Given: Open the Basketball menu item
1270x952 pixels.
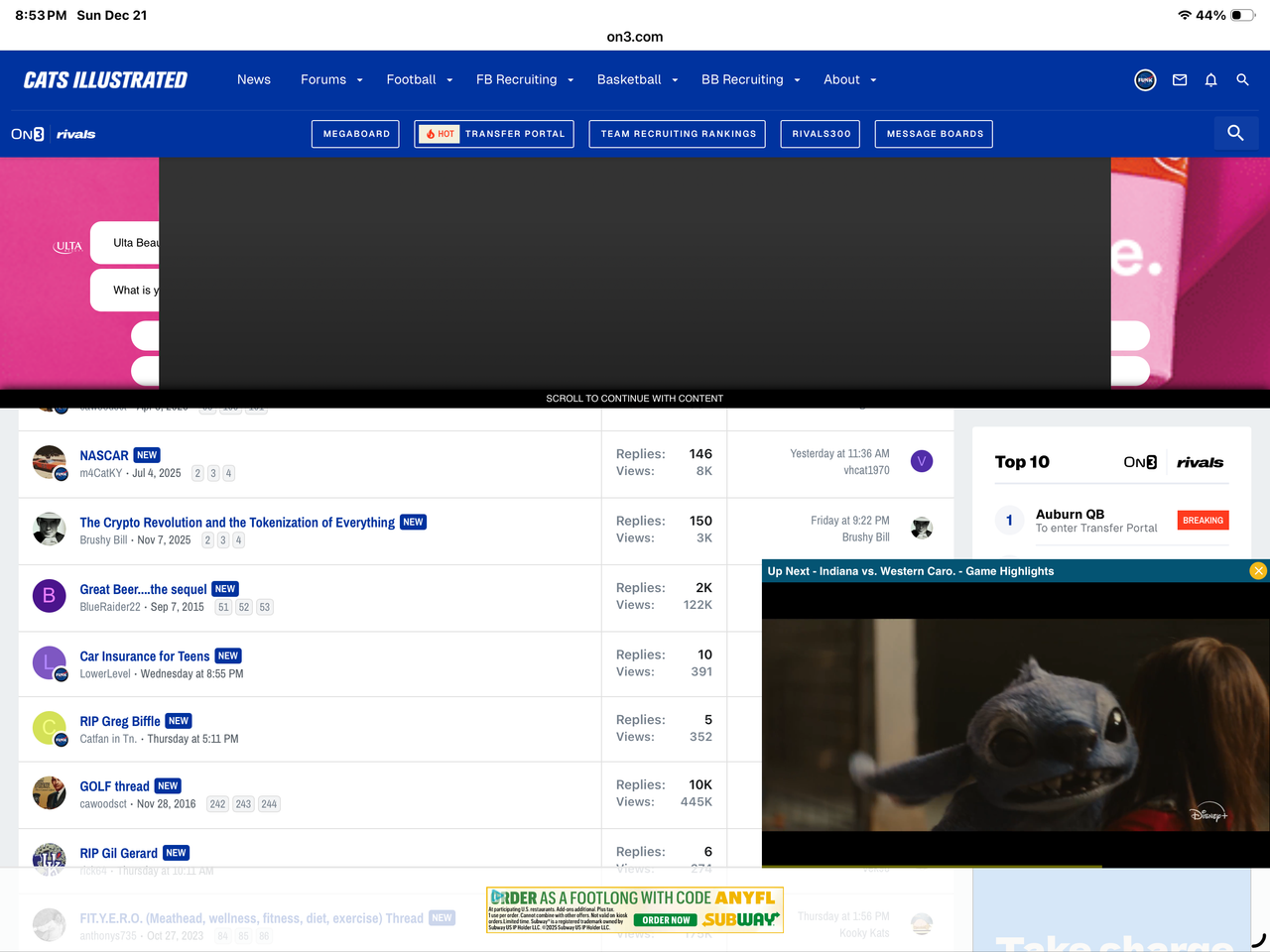Looking at the screenshot, I should pos(629,80).
